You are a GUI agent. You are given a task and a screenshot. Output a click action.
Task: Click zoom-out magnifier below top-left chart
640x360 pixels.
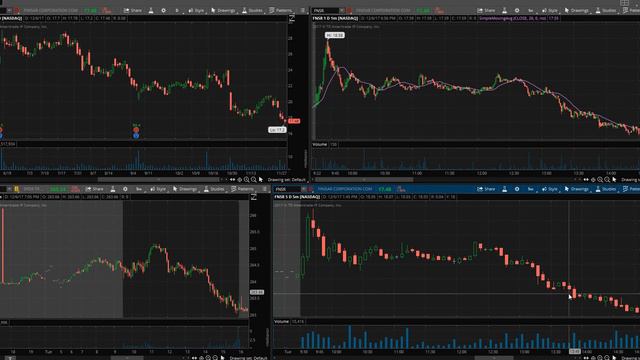point(254,180)
